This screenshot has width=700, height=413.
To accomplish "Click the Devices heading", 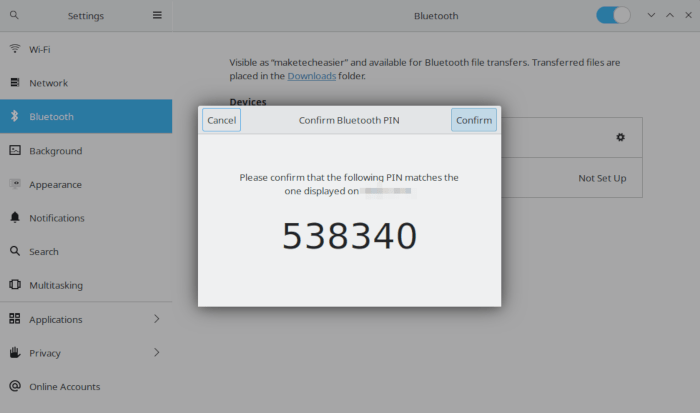I will [x=248, y=101].
